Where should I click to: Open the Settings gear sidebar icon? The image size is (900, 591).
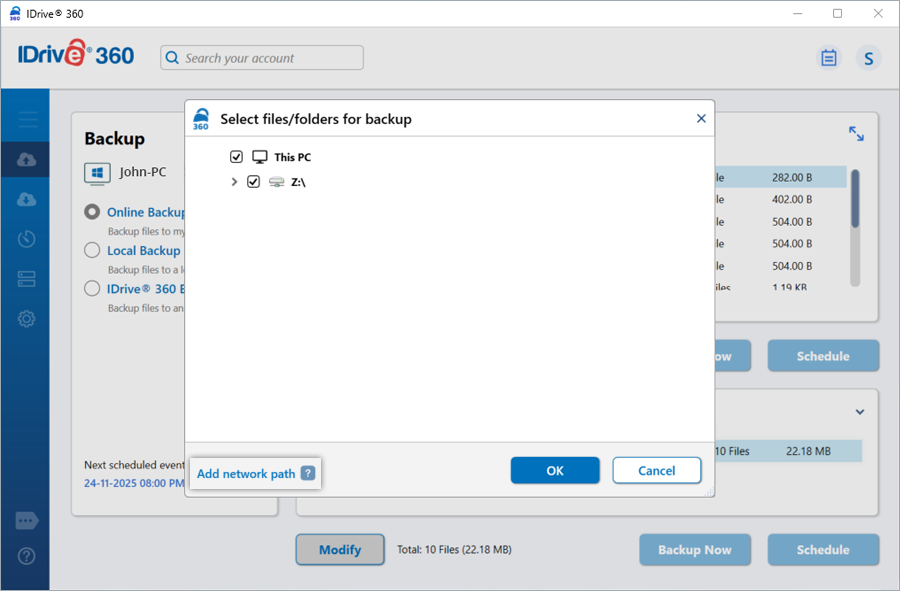pyautogui.click(x=26, y=318)
